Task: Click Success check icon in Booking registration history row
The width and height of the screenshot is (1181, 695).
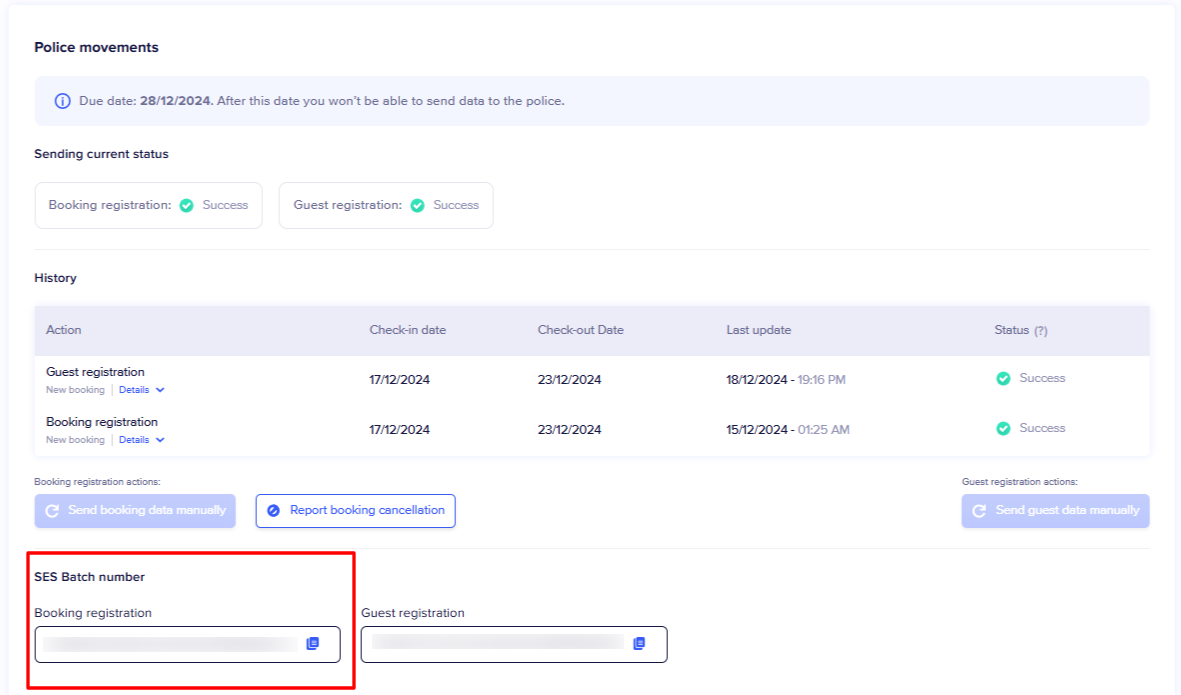Action: point(1003,428)
